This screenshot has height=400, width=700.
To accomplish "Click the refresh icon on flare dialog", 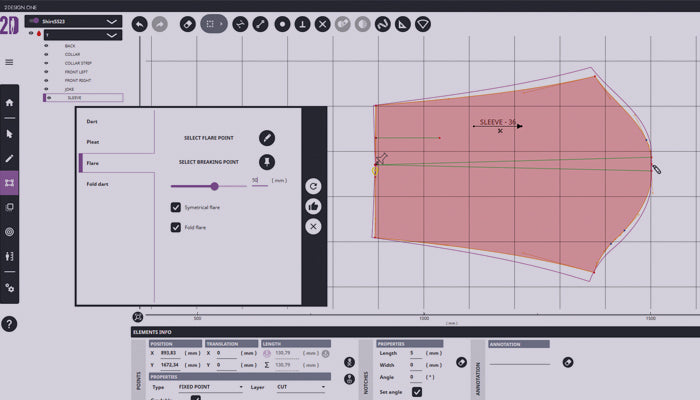I will click(x=313, y=186).
